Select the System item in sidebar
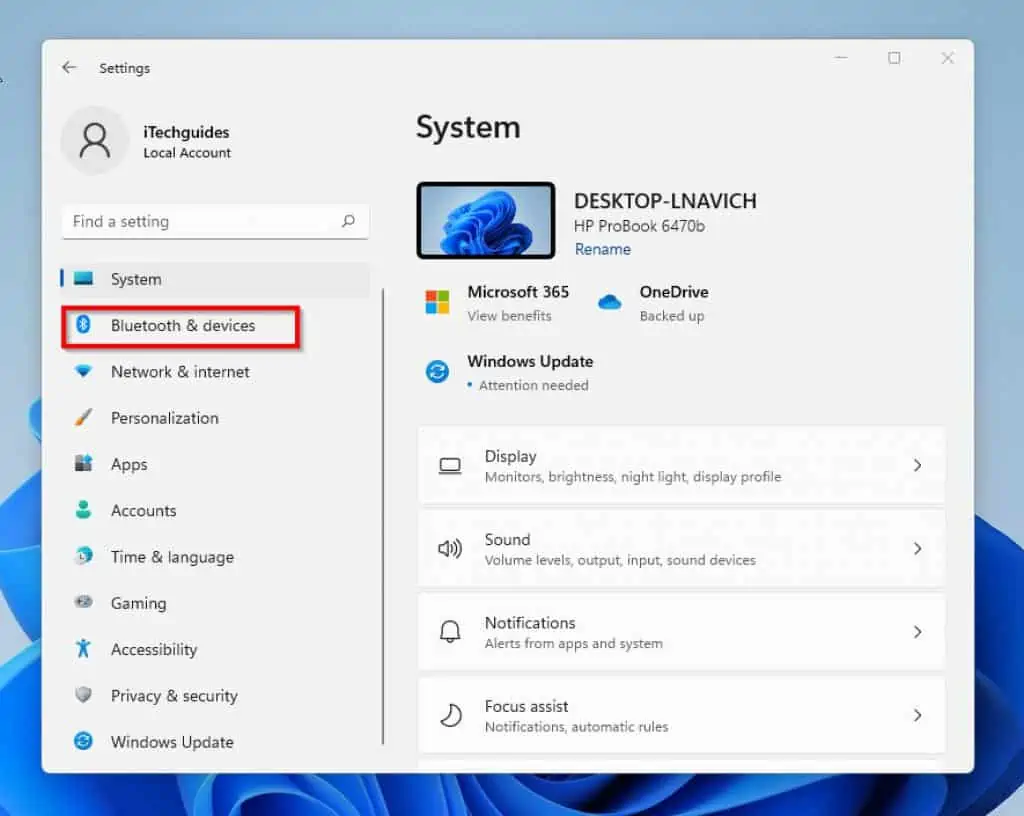This screenshot has width=1024, height=816. [x=136, y=279]
